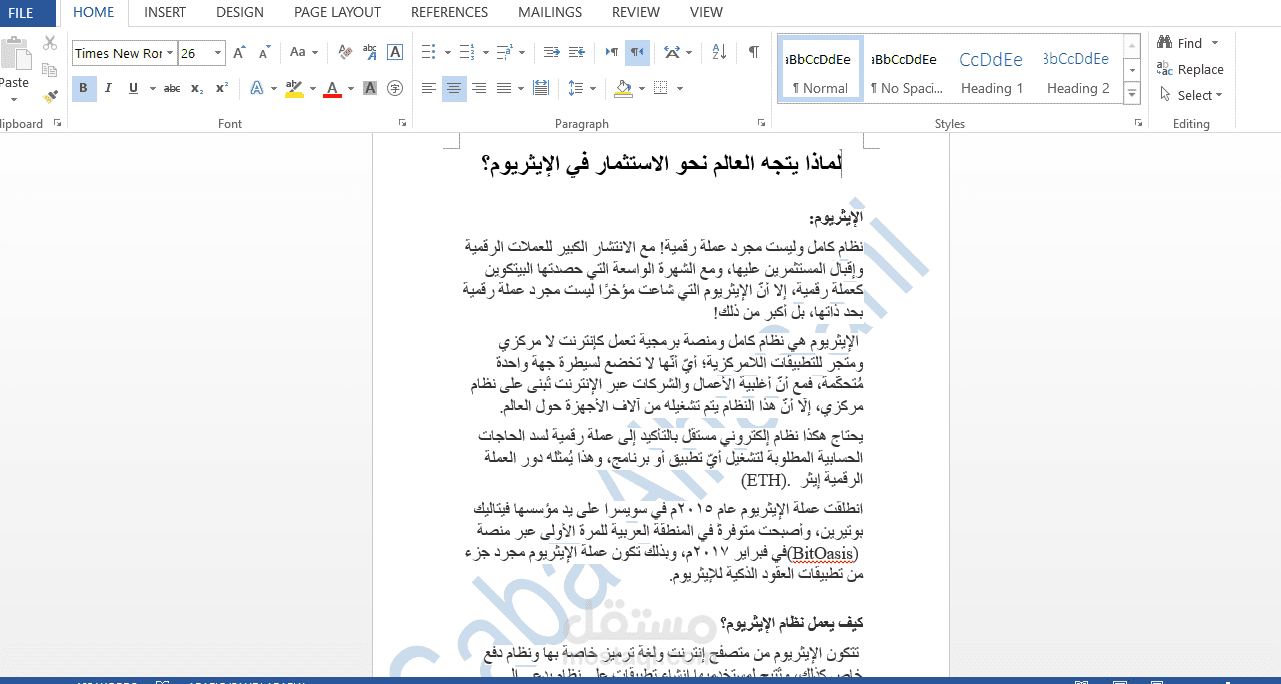Click the Borders icon

[660, 88]
